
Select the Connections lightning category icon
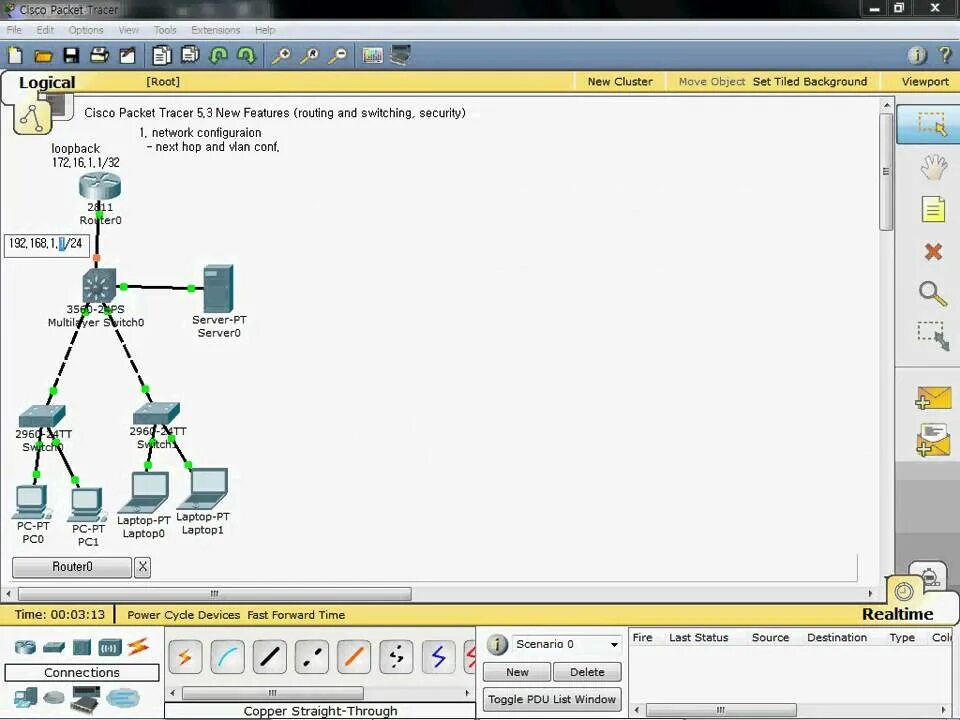click(138, 647)
